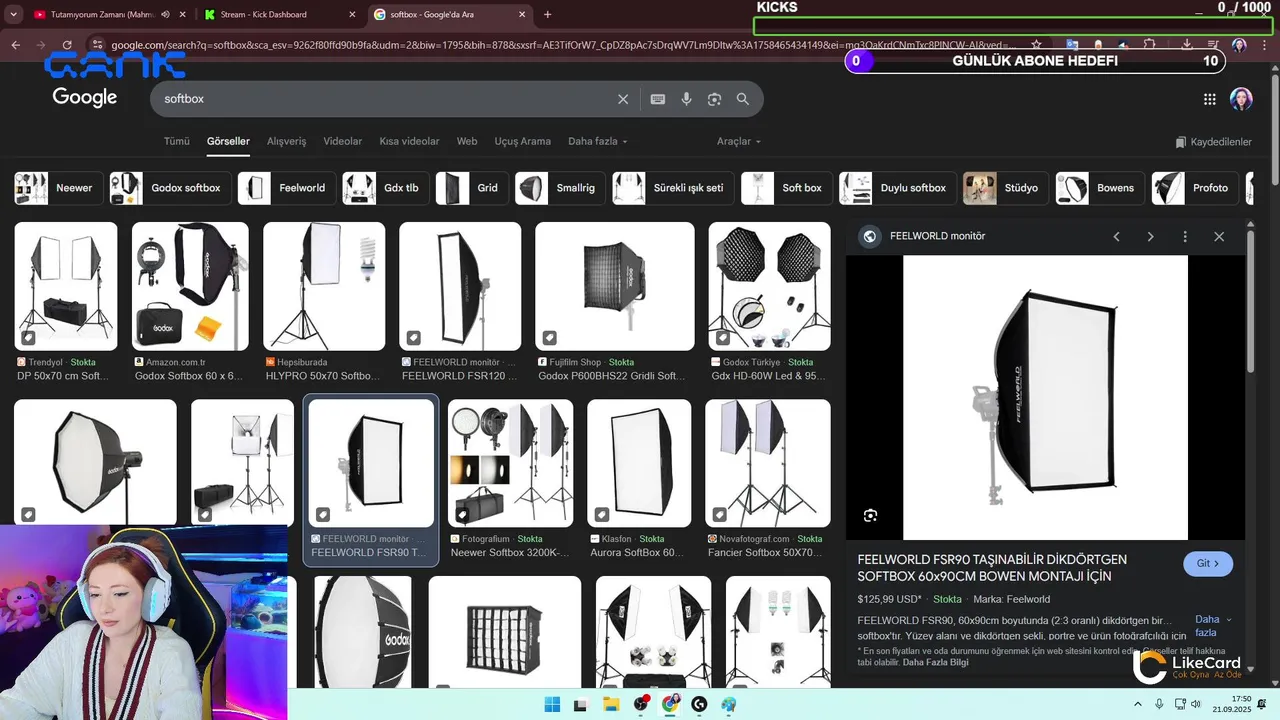Screen dimensions: 1280x720
Task: Show previous image in preview panel
Action: point(1116,237)
